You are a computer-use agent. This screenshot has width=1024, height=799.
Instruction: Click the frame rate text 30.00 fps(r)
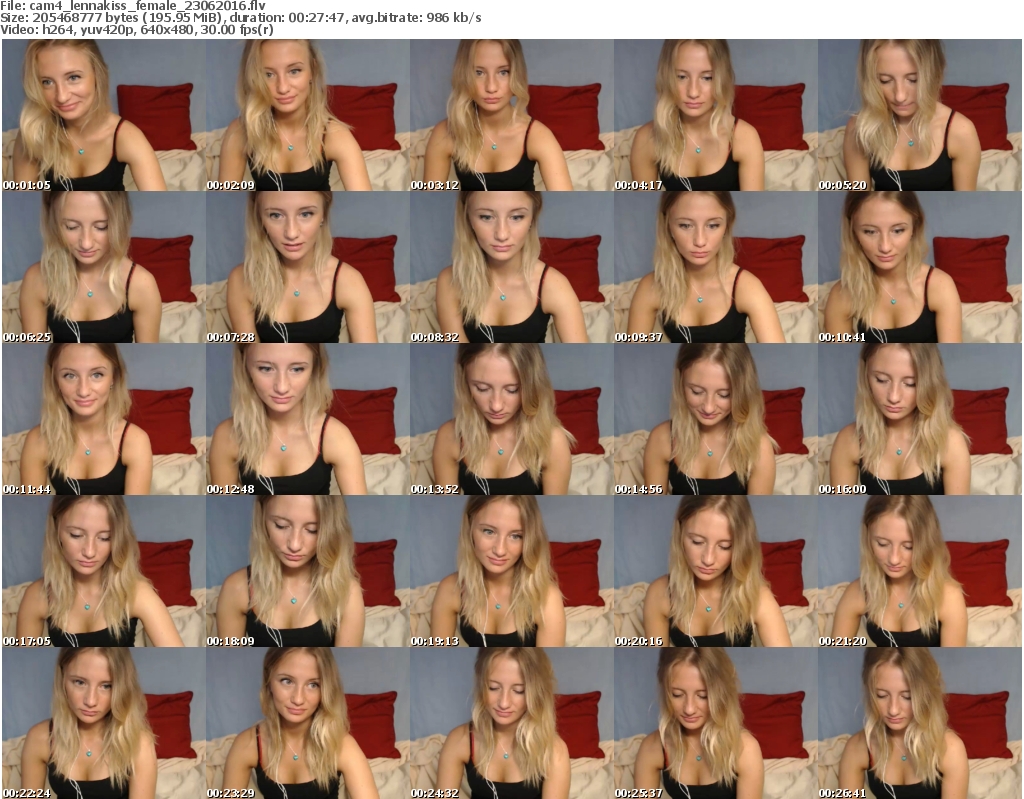pos(237,29)
